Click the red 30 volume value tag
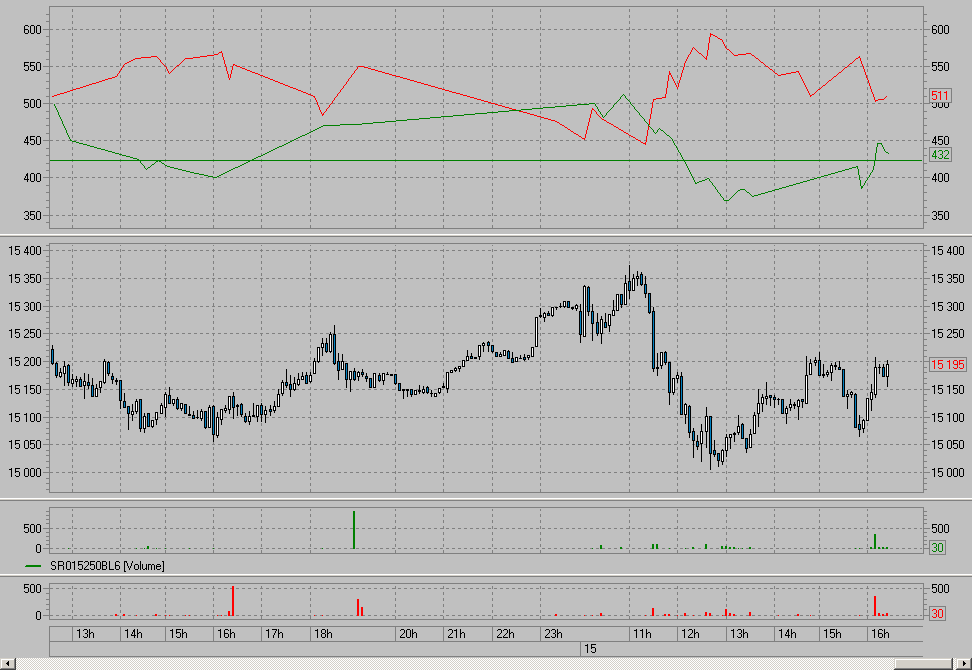The height and width of the screenshot is (670, 972). click(x=938, y=613)
